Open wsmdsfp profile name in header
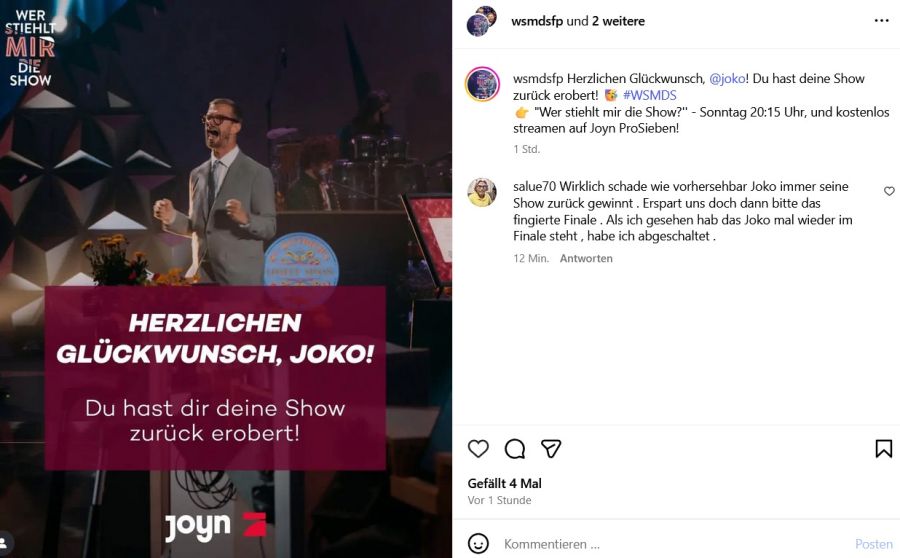Screen dimensions: 900x558 pos(537,21)
